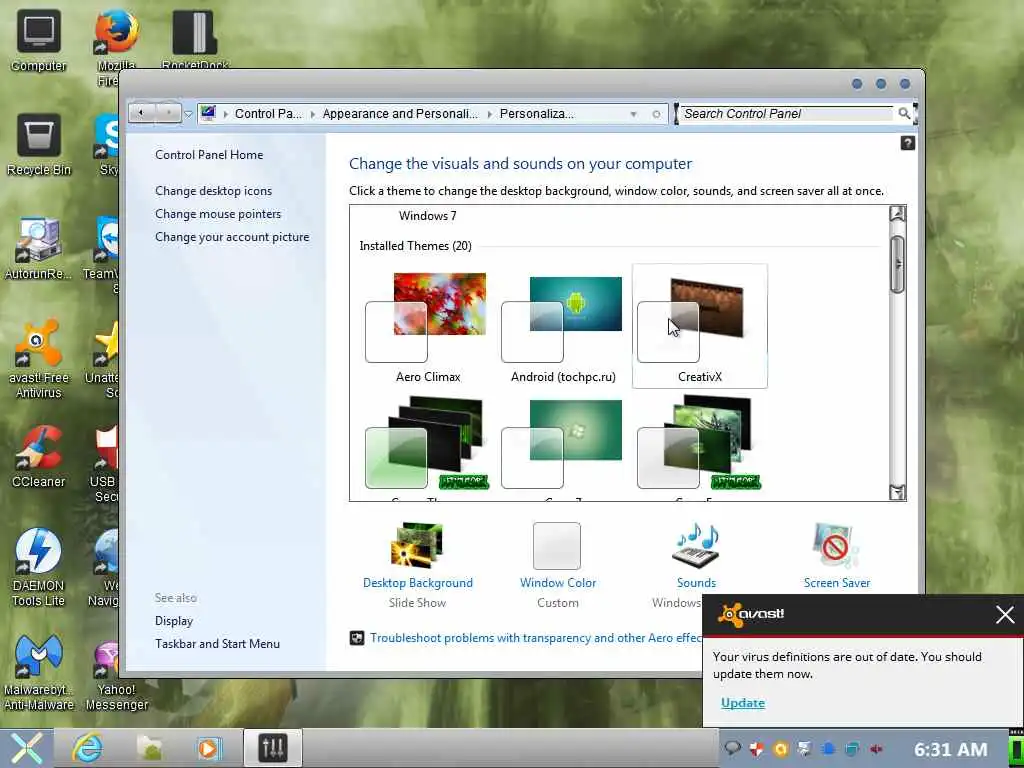Viewport: 1024px width, 768px height.
Task: Select the CreativX theme
Action: (x=699, y=327)
